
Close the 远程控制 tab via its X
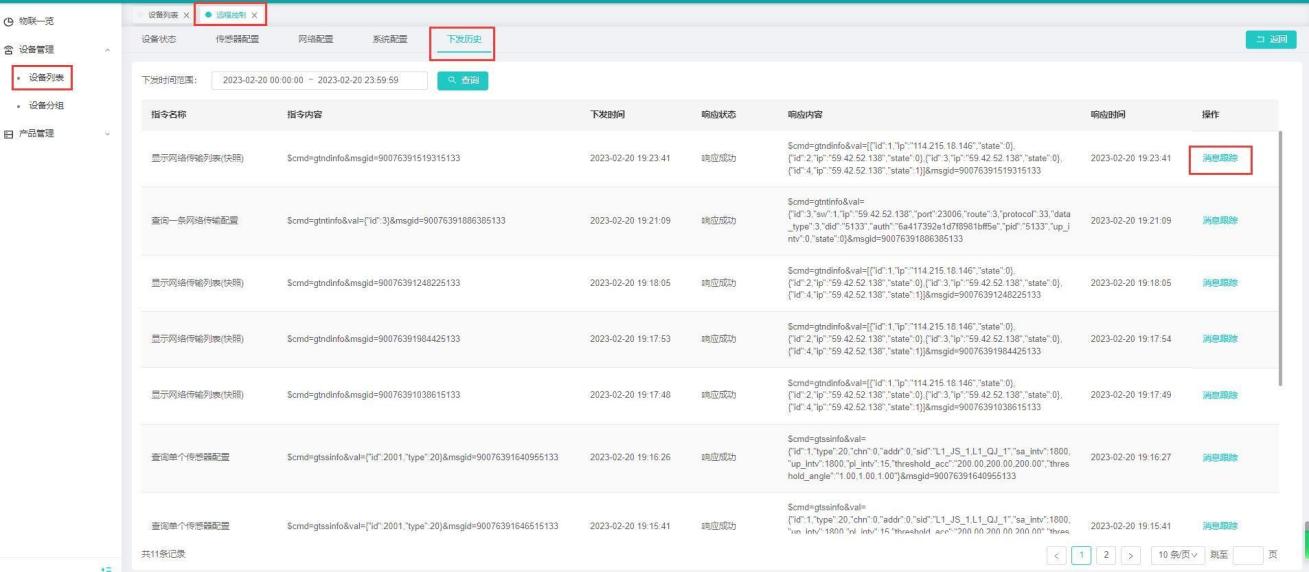coord(255,15)
